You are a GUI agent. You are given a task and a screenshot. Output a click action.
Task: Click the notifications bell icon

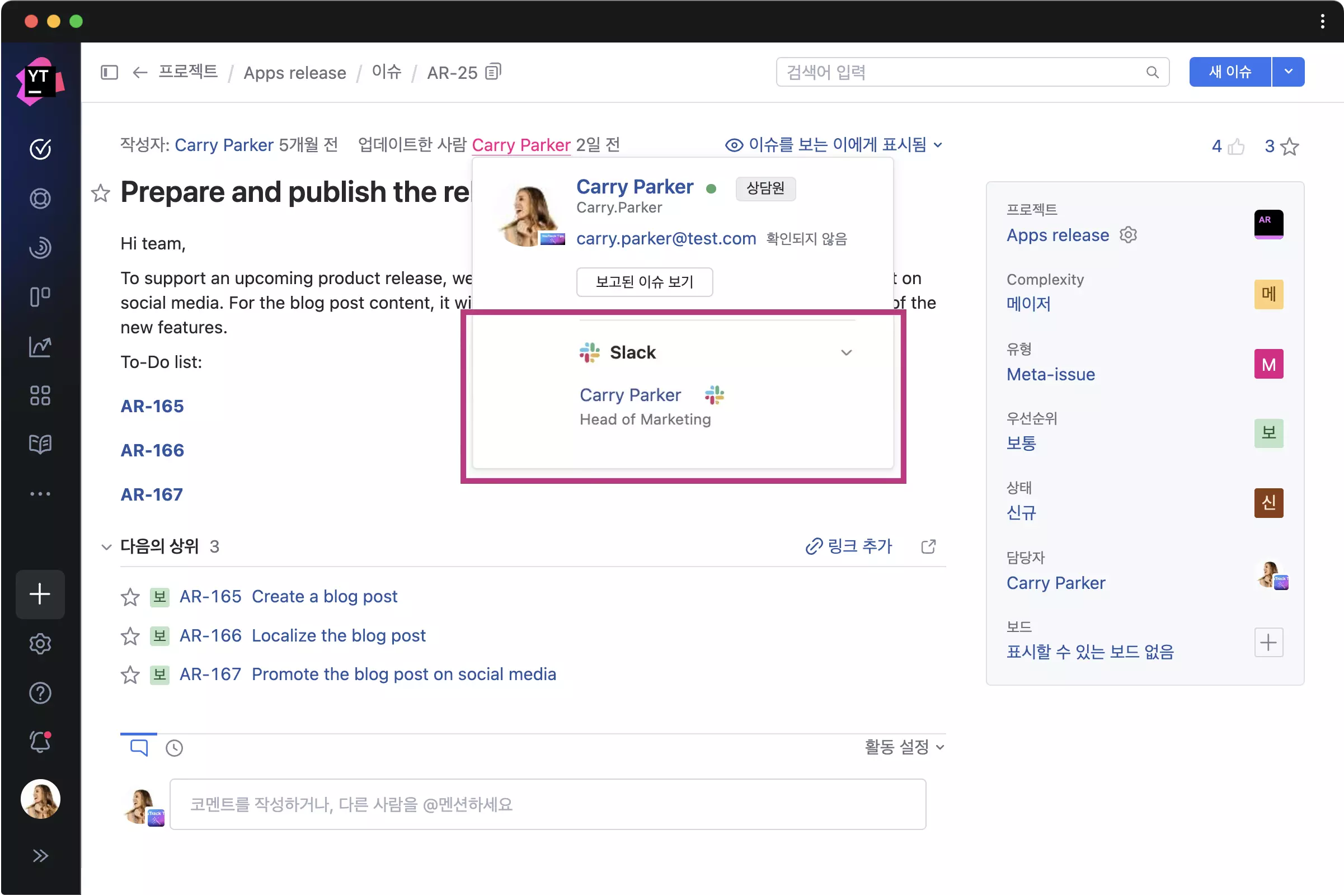(40, 742)
